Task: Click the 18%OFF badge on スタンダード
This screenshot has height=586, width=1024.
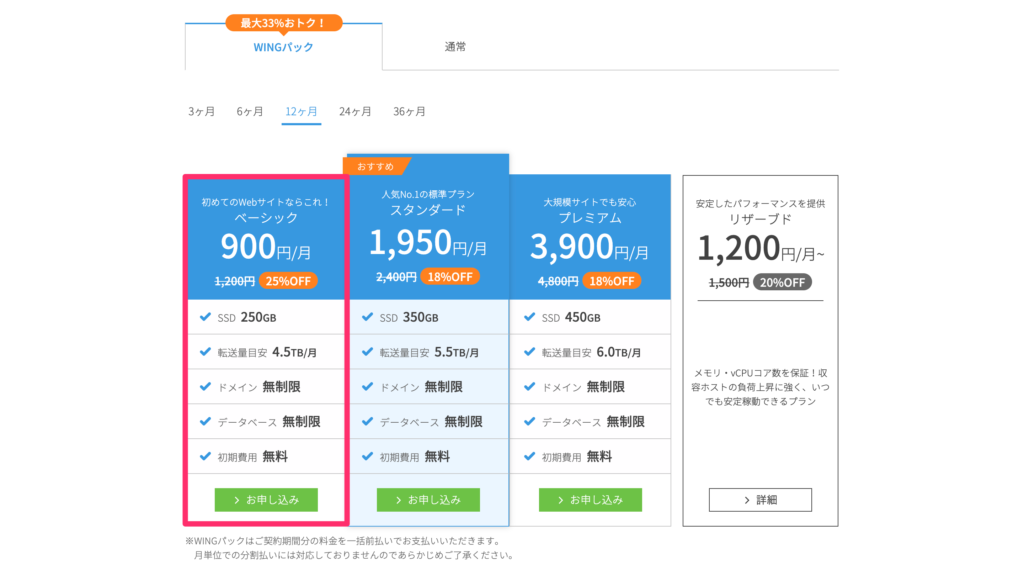Action: point(450,277)
